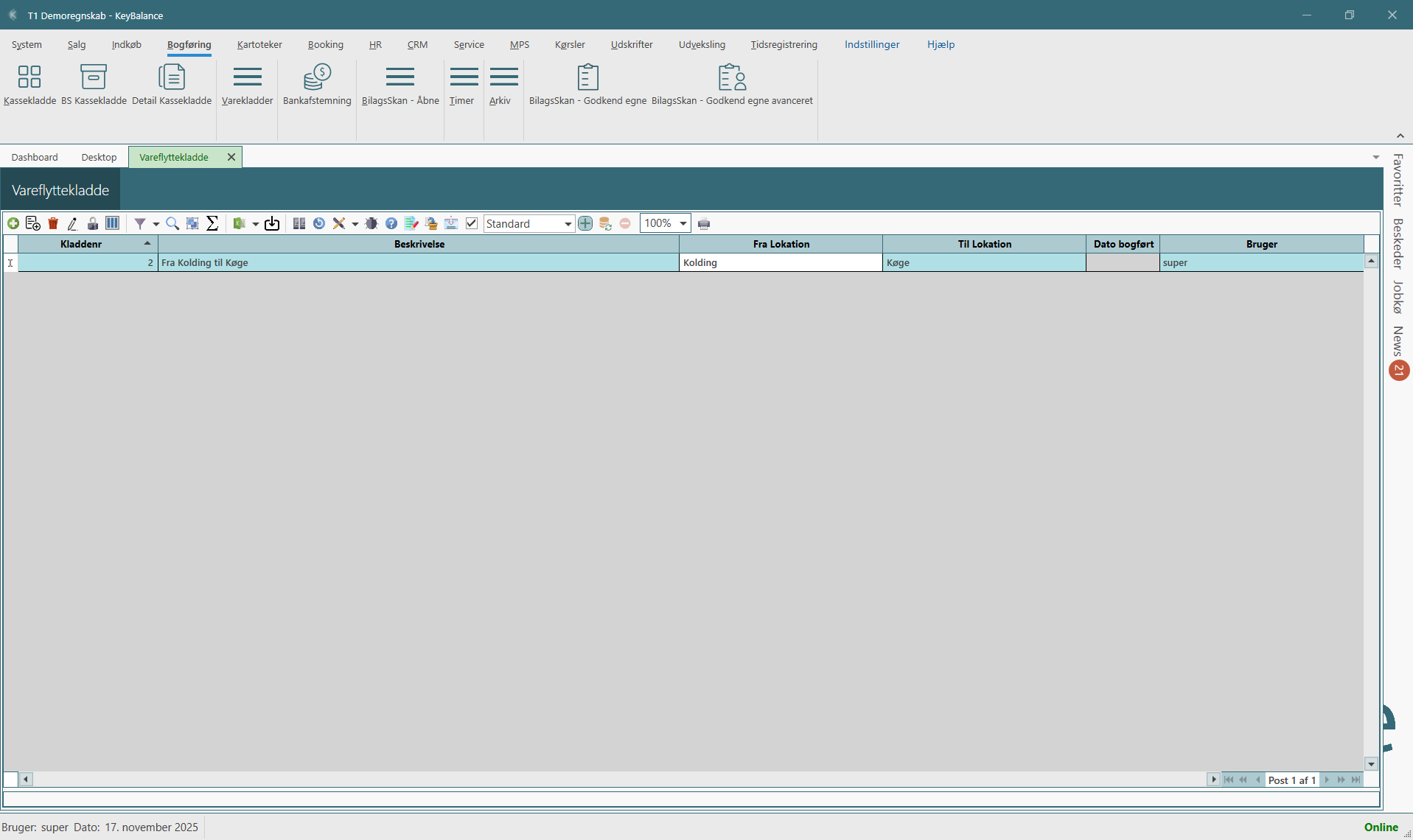Viewport: 1413px width, 840px height.
Task: Open the Standard layout dropdown
Action: point(568,224)
